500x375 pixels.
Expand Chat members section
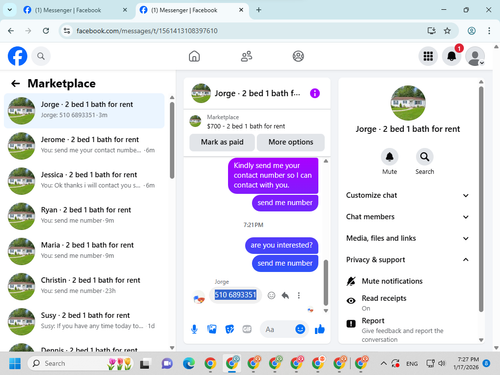click(408, 217)
